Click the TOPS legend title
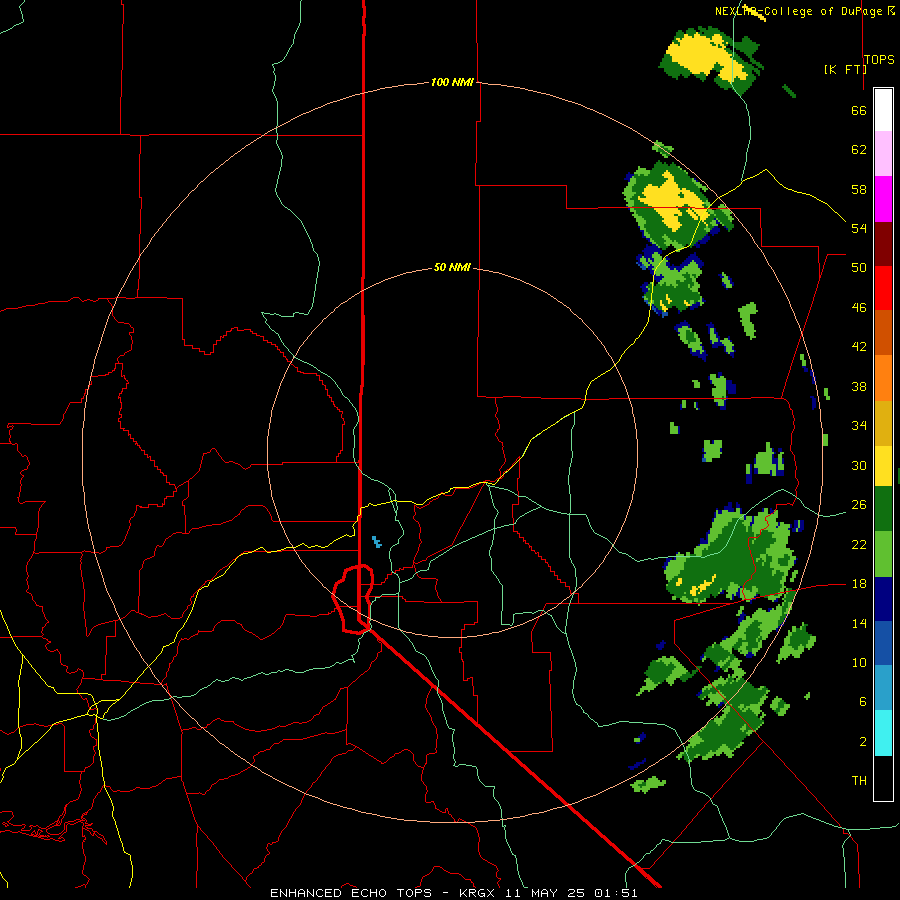This screenshot has width=900, height=900. [879, 59]
